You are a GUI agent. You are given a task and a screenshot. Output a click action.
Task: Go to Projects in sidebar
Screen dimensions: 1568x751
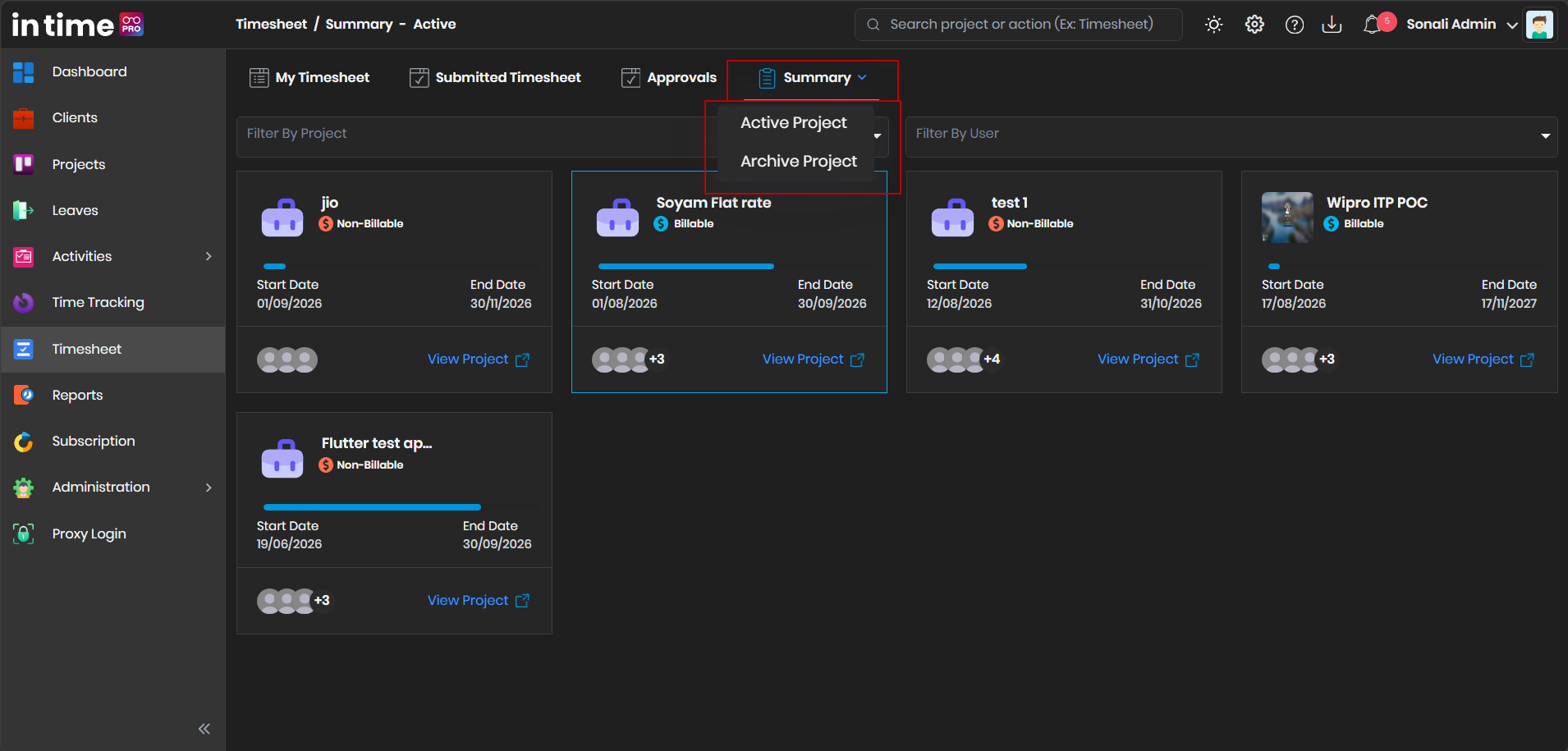(79, 164)
